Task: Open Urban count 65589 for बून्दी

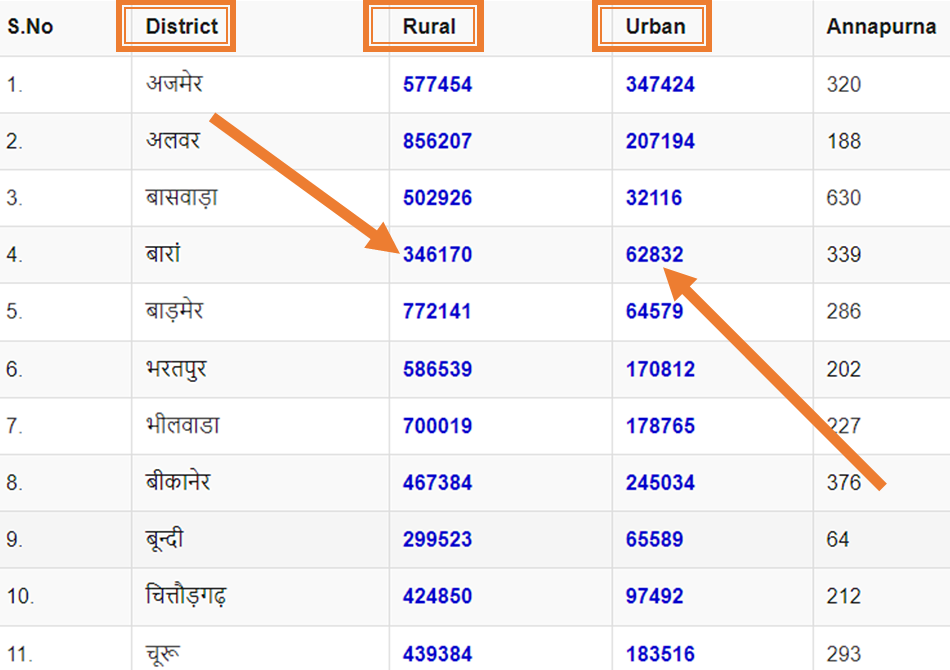Action: [654, 539]
